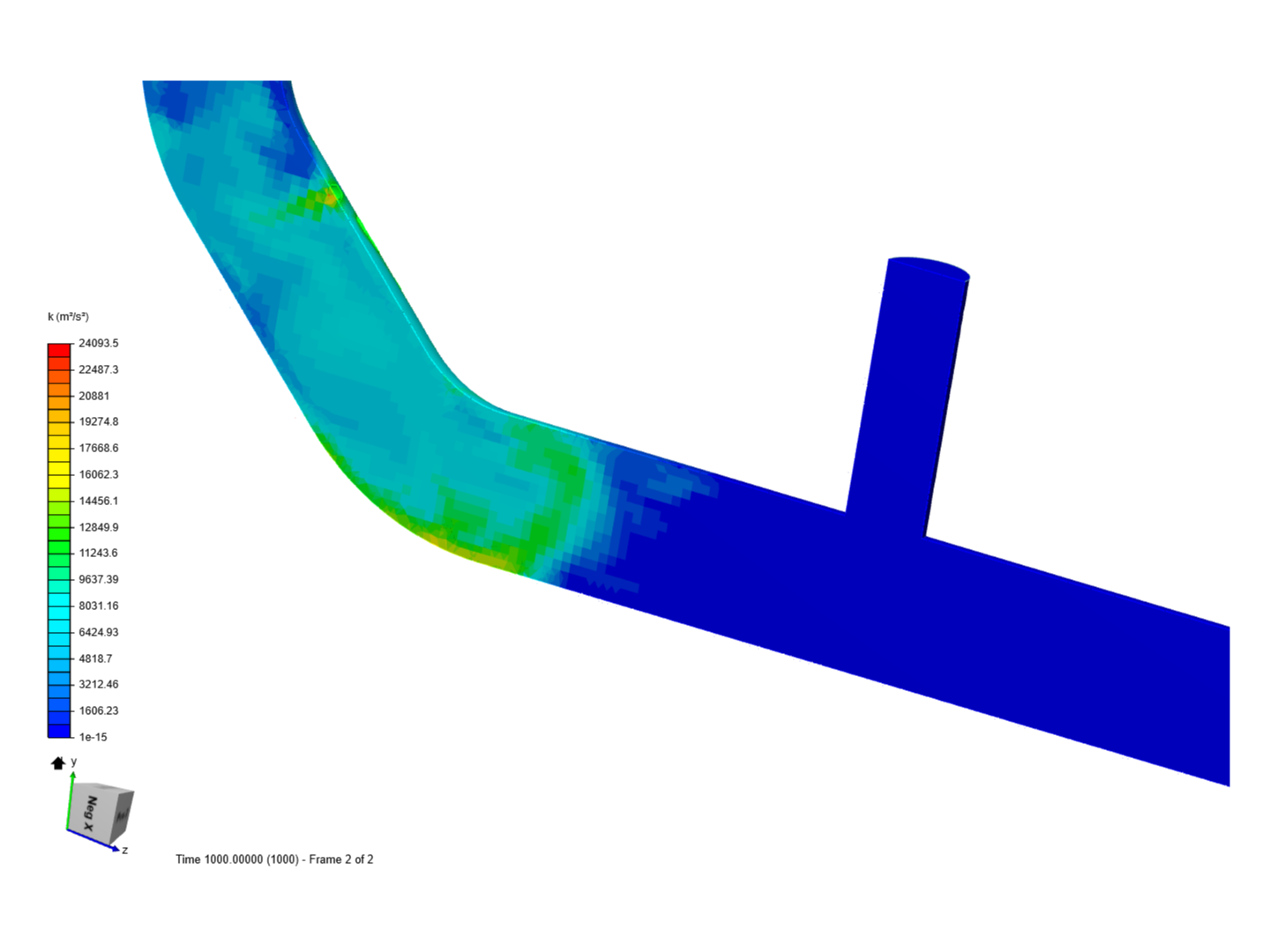Select the legend title k (m²/s²)

(x=68, y=316)
